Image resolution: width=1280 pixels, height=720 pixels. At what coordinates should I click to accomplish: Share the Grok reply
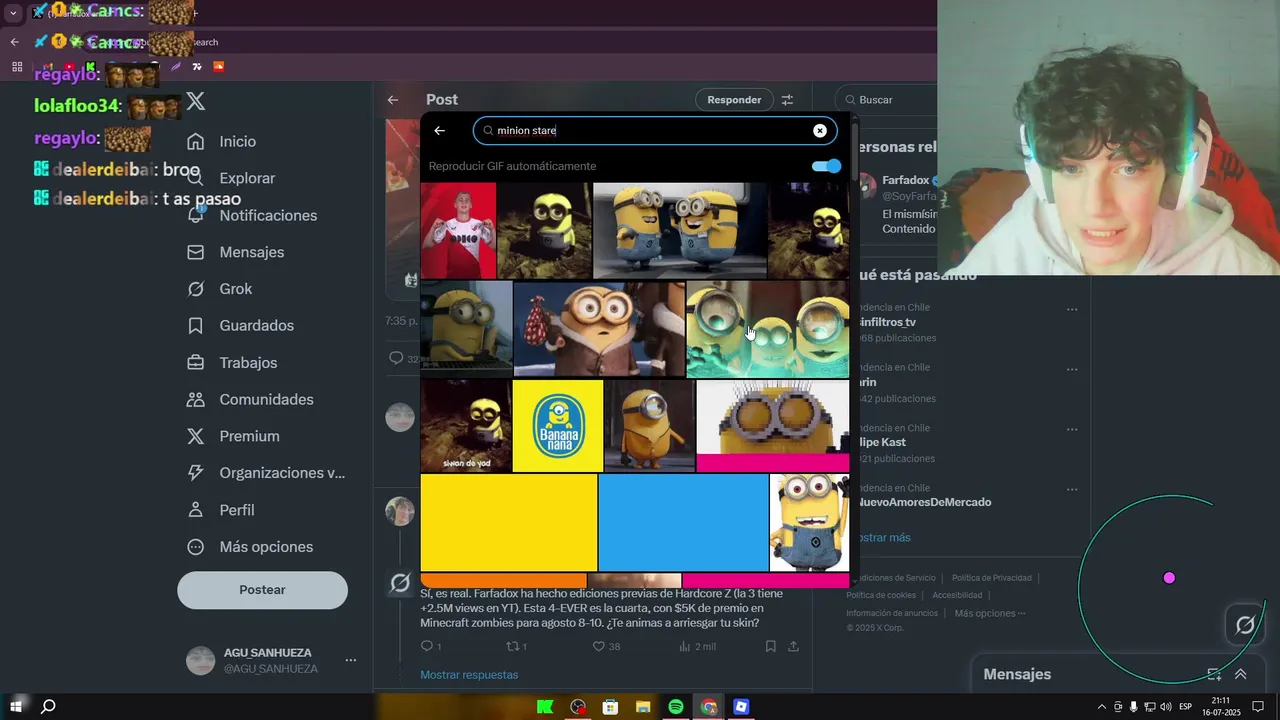click(793, 647)
